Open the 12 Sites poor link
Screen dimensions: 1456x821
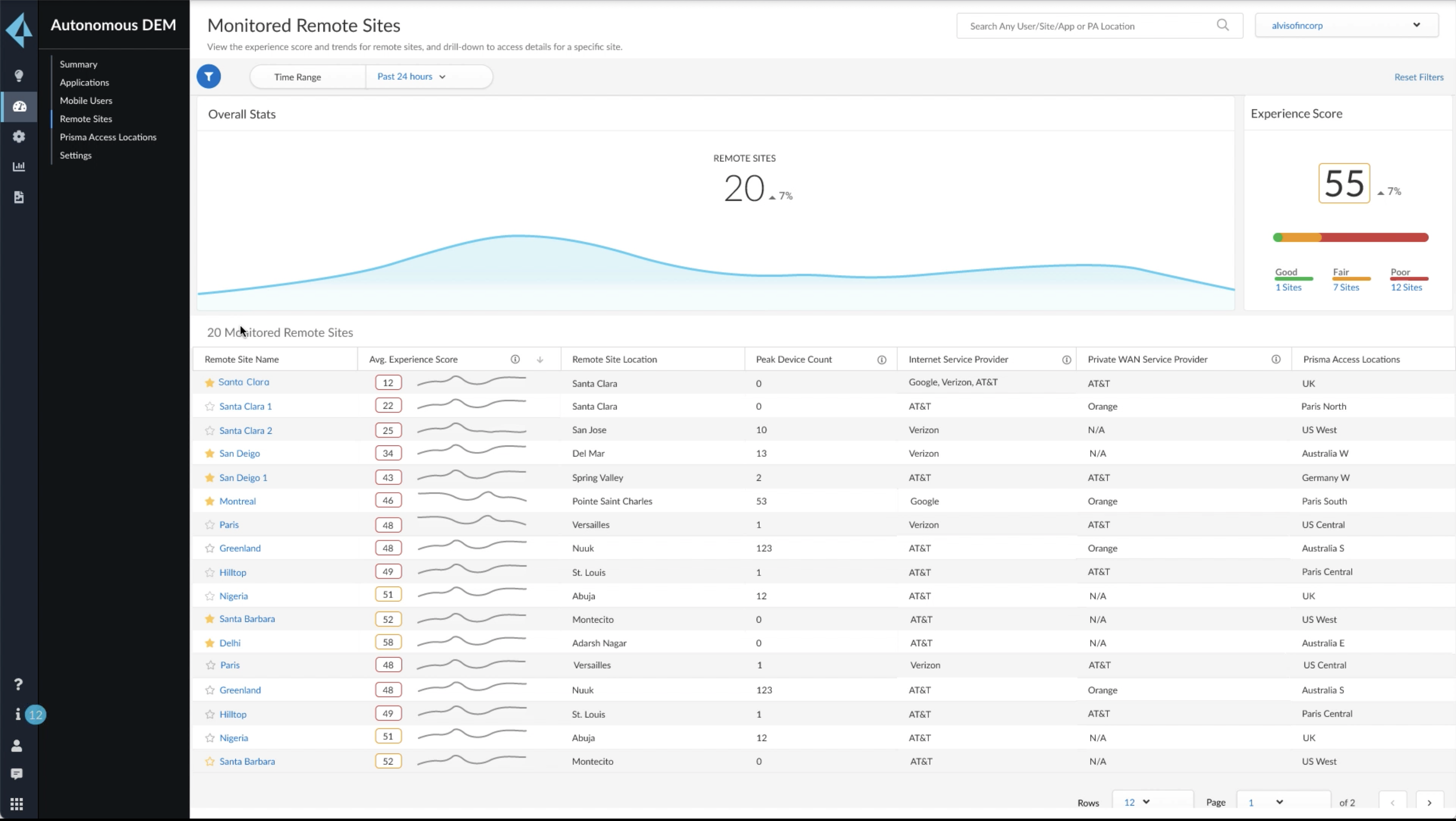tap(1406, 287)
